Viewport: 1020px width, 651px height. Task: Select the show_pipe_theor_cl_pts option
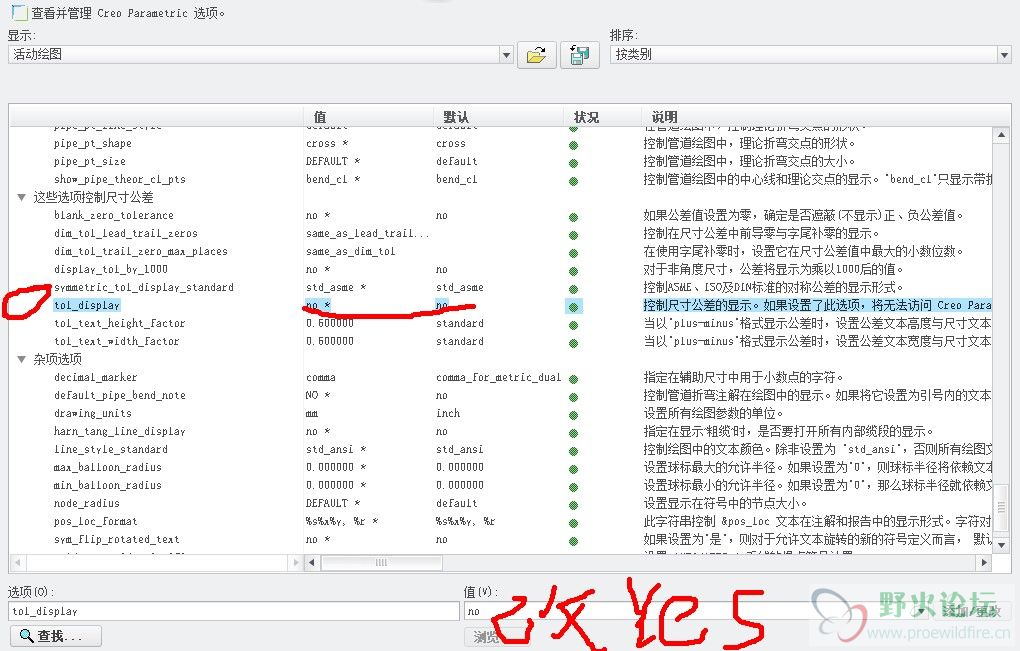point(120,179)
